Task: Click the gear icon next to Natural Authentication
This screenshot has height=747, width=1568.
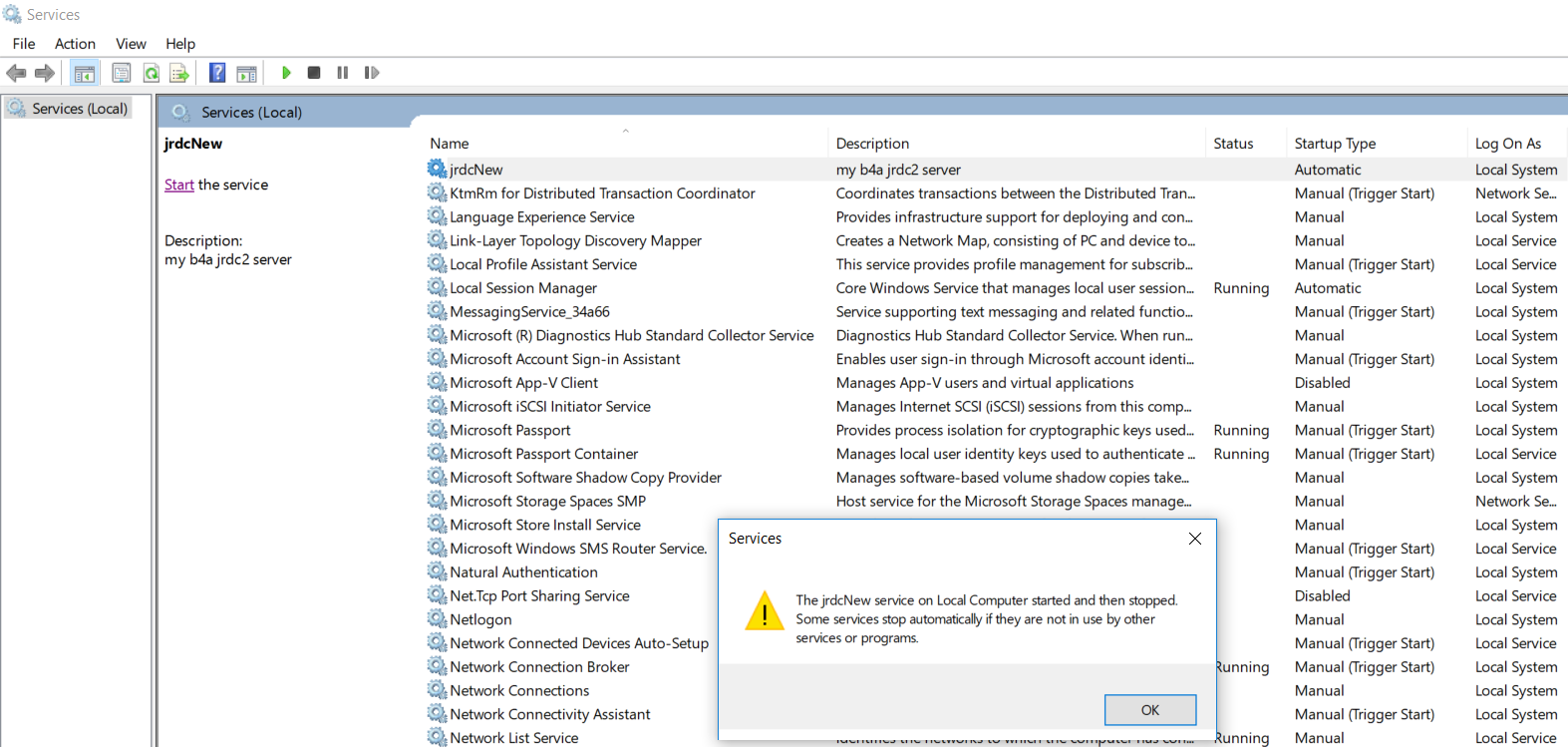Action: [x=437, y=571]
